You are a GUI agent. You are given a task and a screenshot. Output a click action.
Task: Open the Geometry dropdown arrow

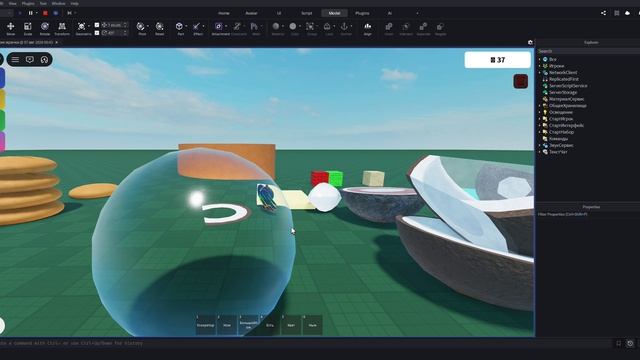89,27
